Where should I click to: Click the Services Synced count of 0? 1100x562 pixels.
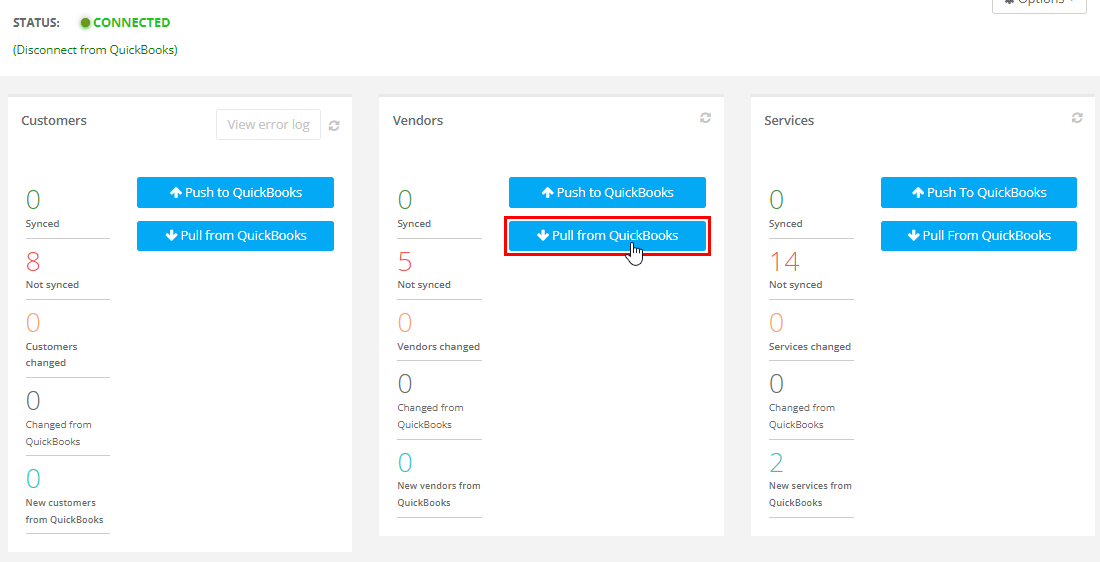tap(777, 200)
